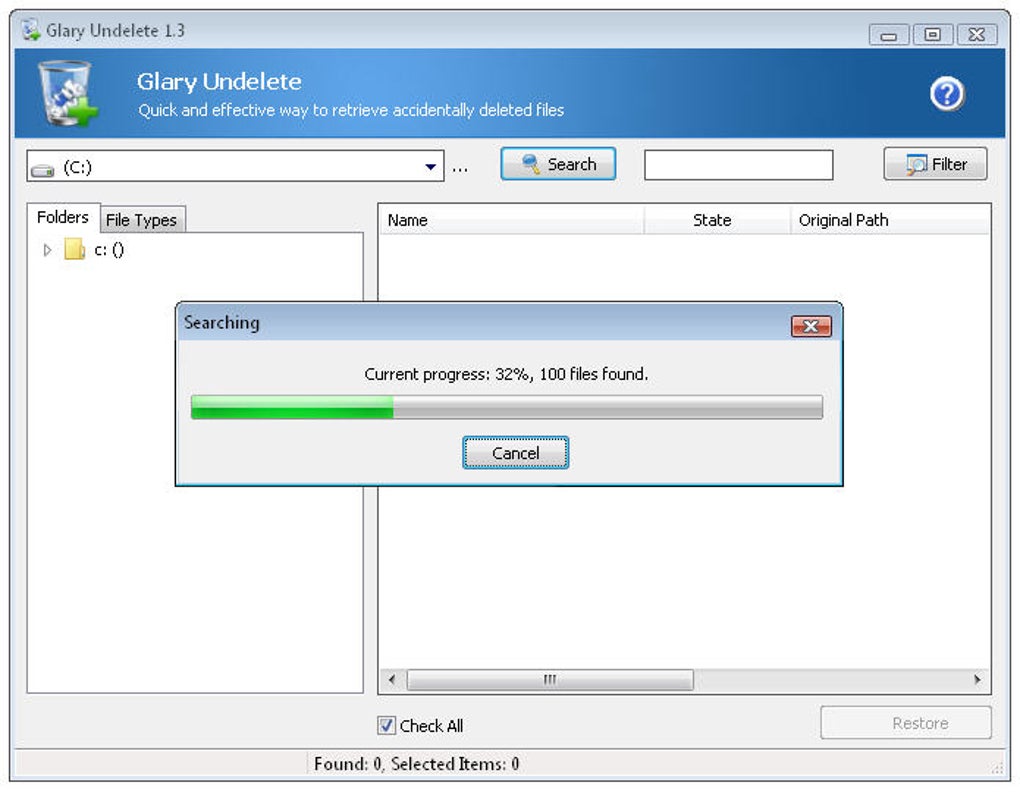1020x798 pixels.
Task: Click the search progress bar
Action: pos(507,407)
